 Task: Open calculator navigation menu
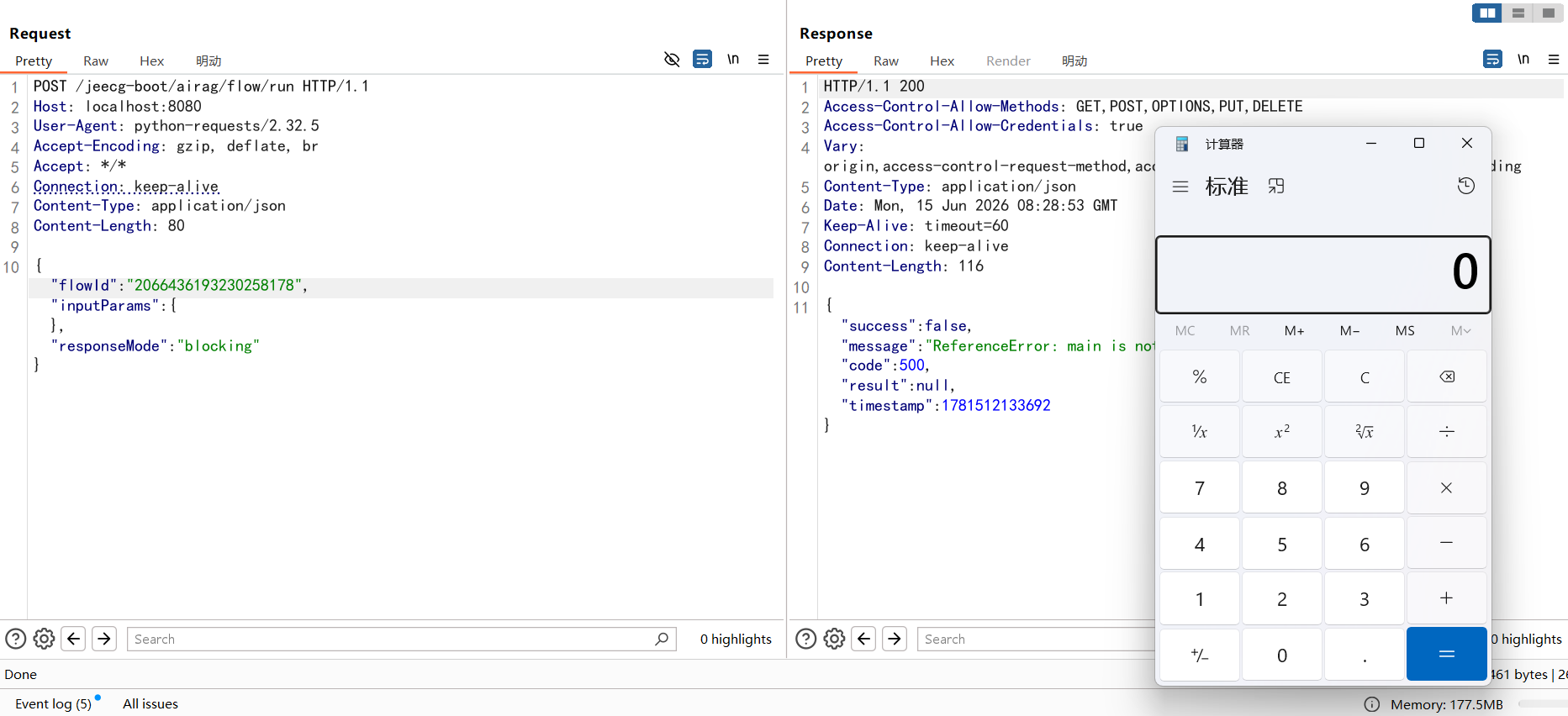click(x=1180, y=187)
